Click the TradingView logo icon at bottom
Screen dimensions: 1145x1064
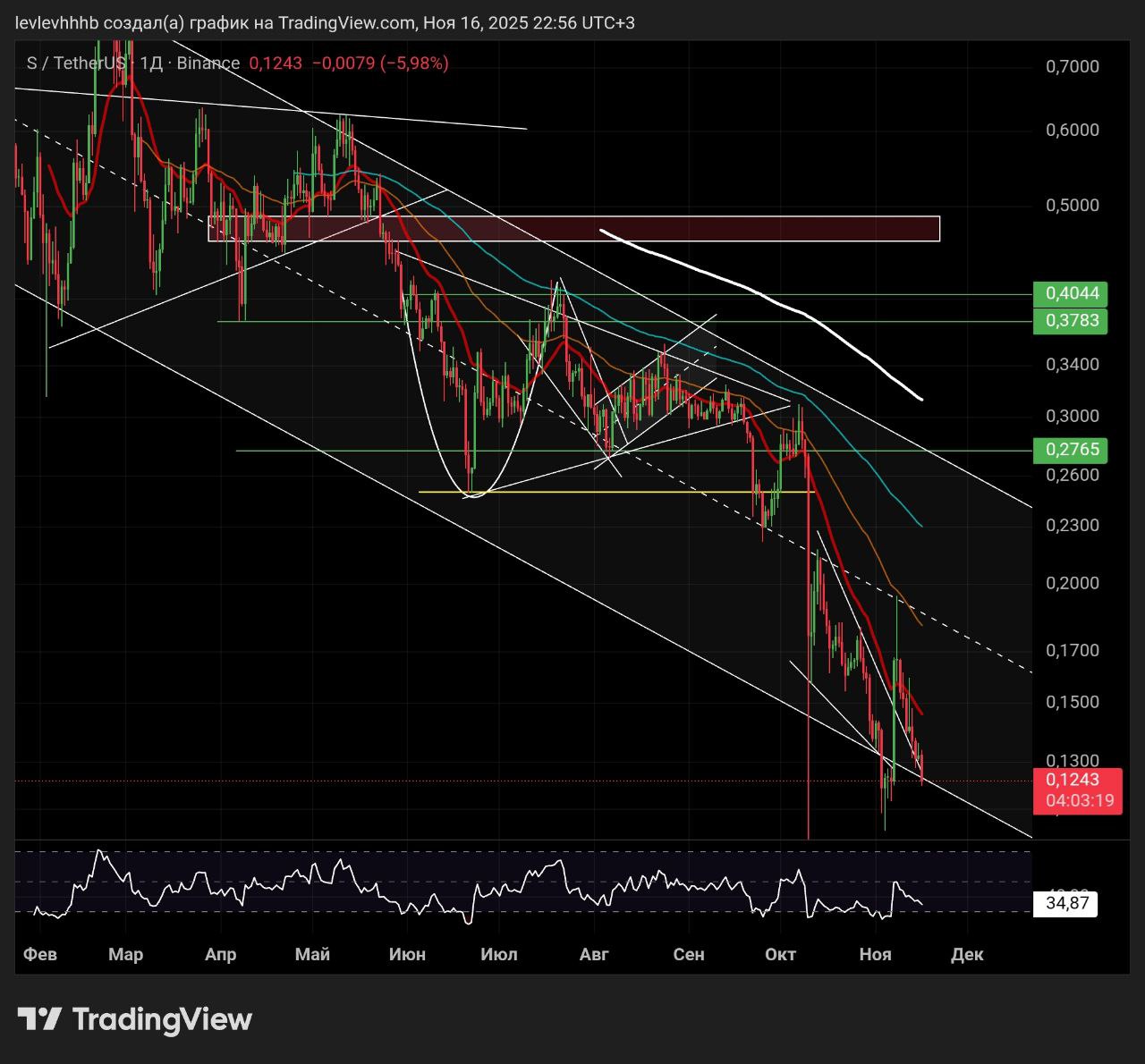[x=39, y=1018]
